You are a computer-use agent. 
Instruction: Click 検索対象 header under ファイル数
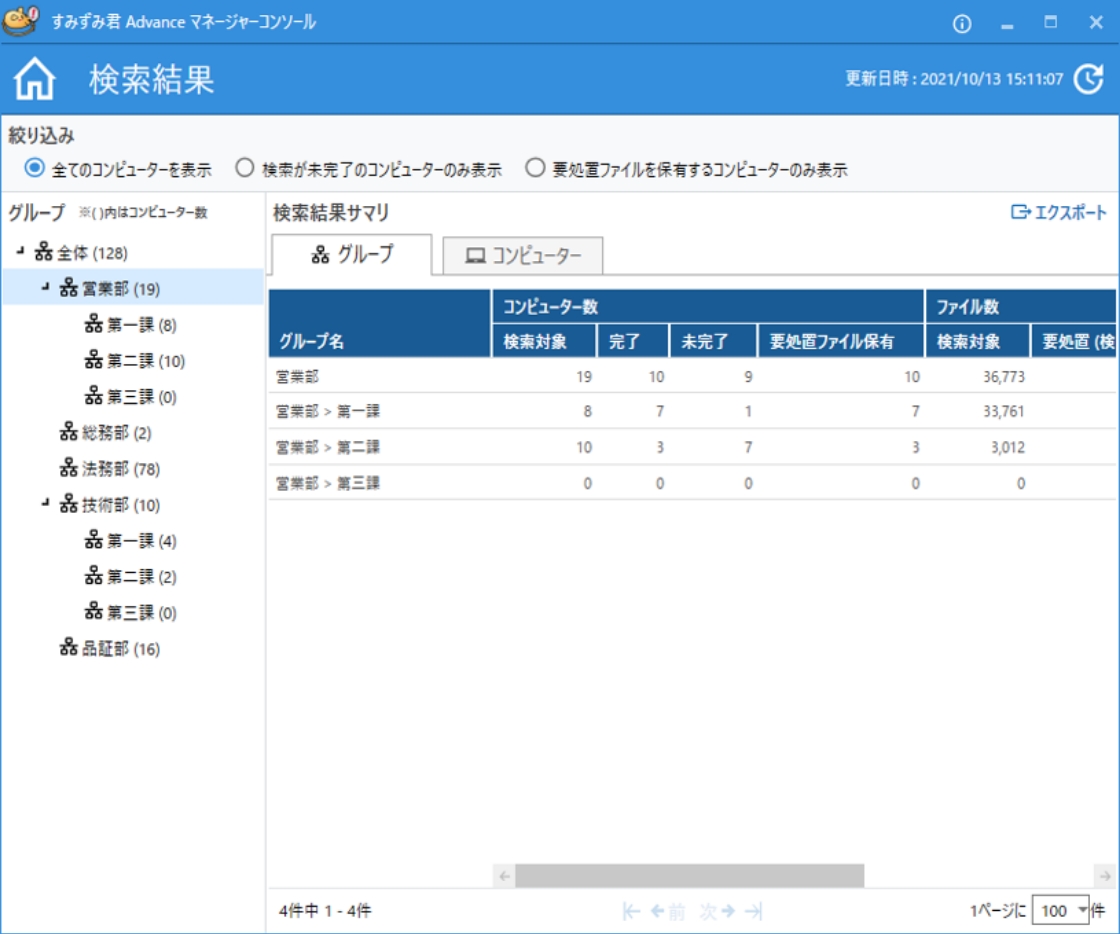tap(978, 341)
